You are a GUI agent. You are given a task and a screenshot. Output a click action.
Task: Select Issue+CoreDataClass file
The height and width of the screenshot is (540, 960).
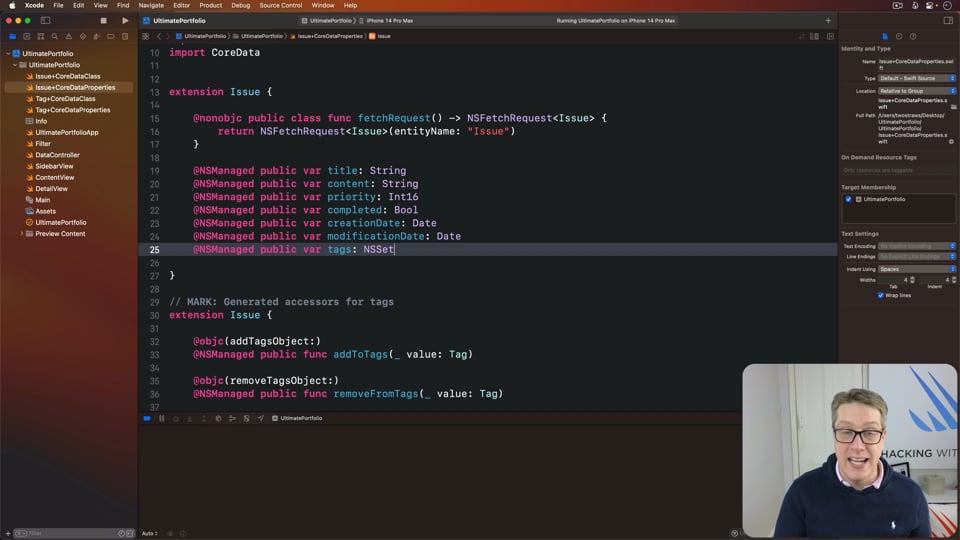point(67,77)
